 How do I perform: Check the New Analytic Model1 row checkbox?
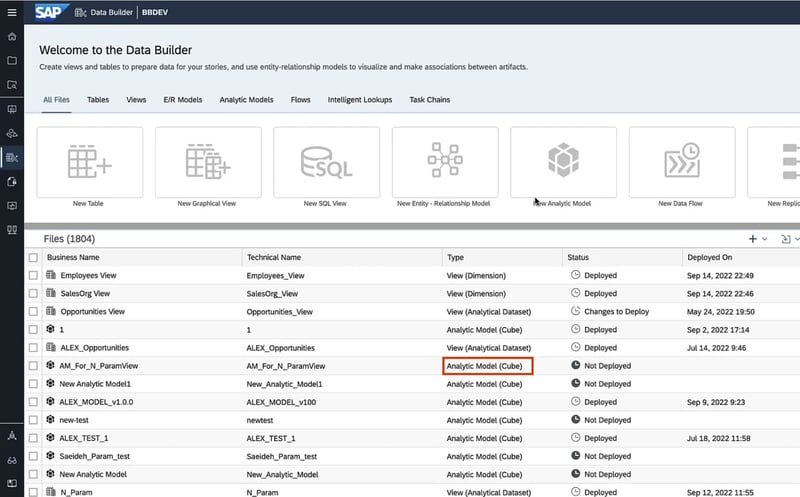pyautogui.click(x=33, y=384)
